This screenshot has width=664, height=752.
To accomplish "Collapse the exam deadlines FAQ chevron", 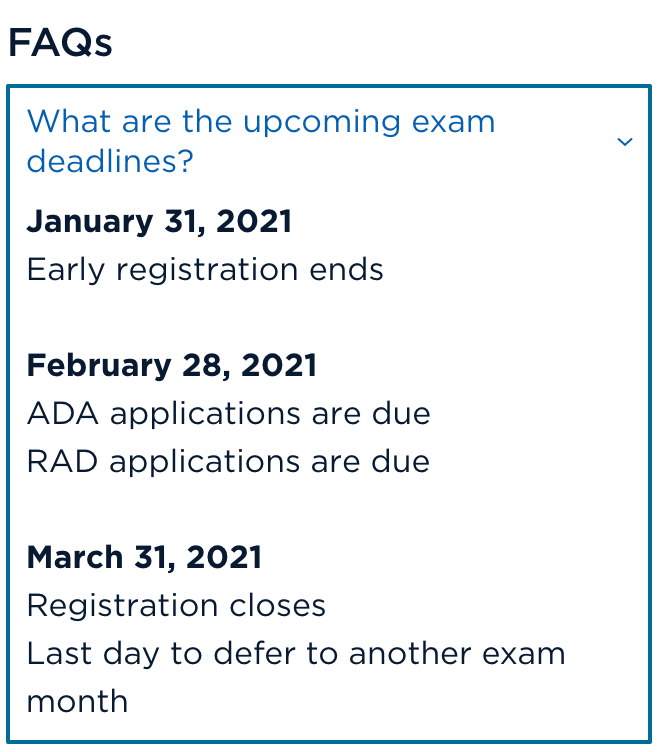I will pos(624,141).
